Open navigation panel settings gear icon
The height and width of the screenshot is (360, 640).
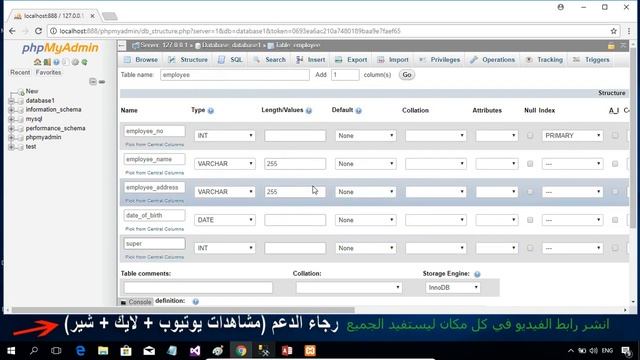tap(75, 62)
